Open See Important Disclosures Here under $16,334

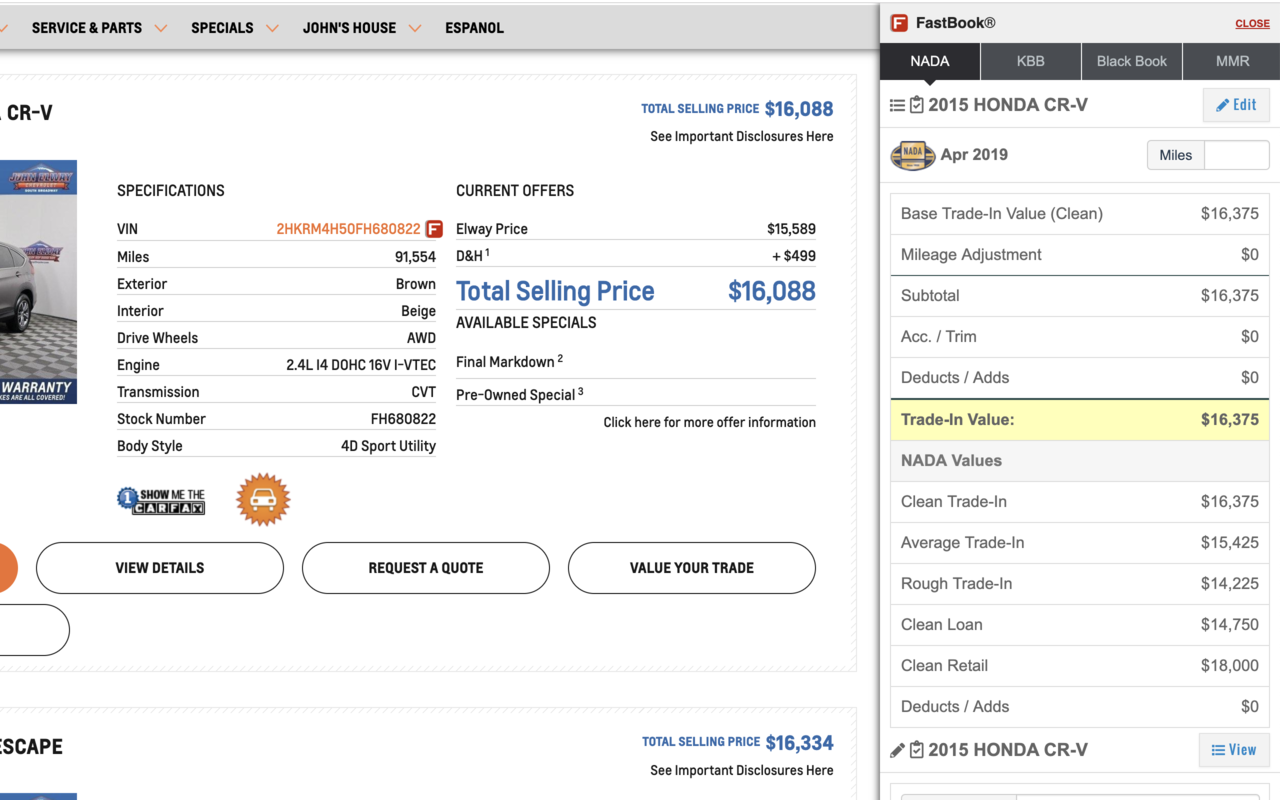pos(741,770)
